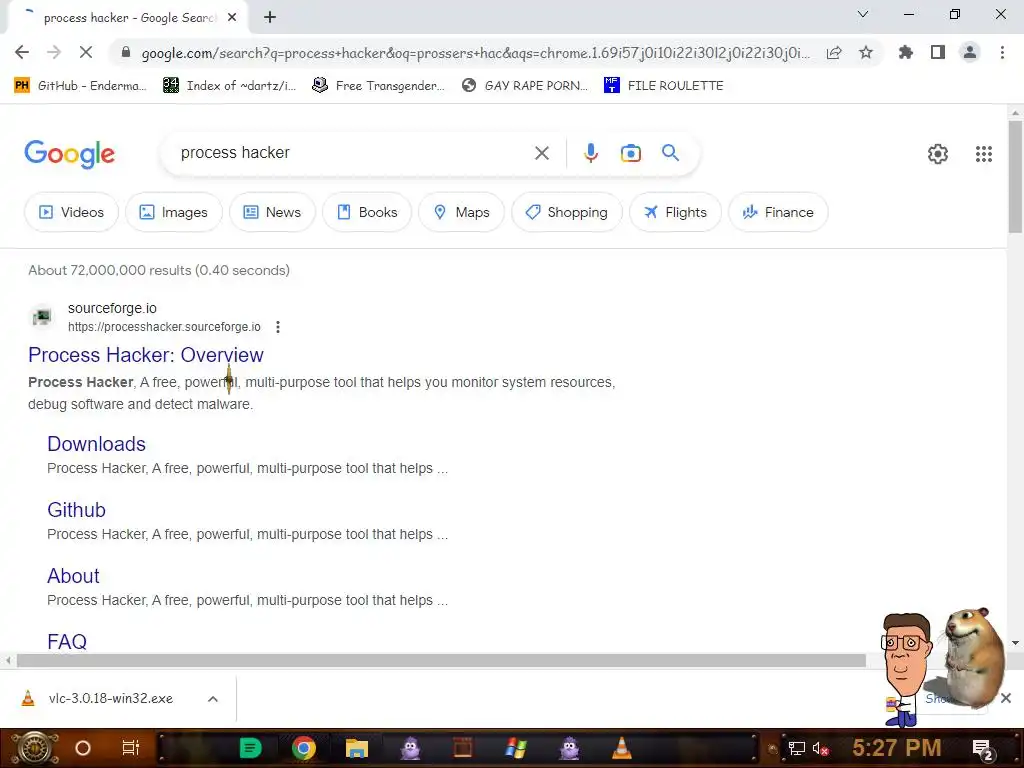Open the Start menu orb
Screen dimensions: 1024x768
[x=33, y=748]
